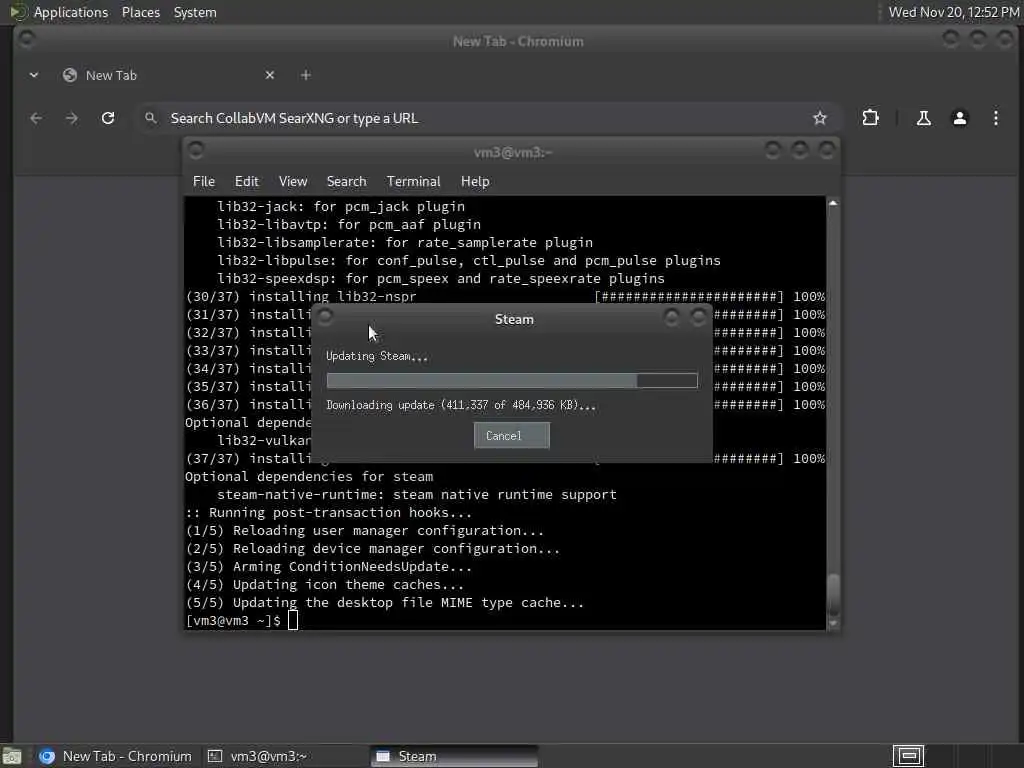Open the terminal File menu
1024x768 pixels.
pyautogui.click(x=204, y=182)
